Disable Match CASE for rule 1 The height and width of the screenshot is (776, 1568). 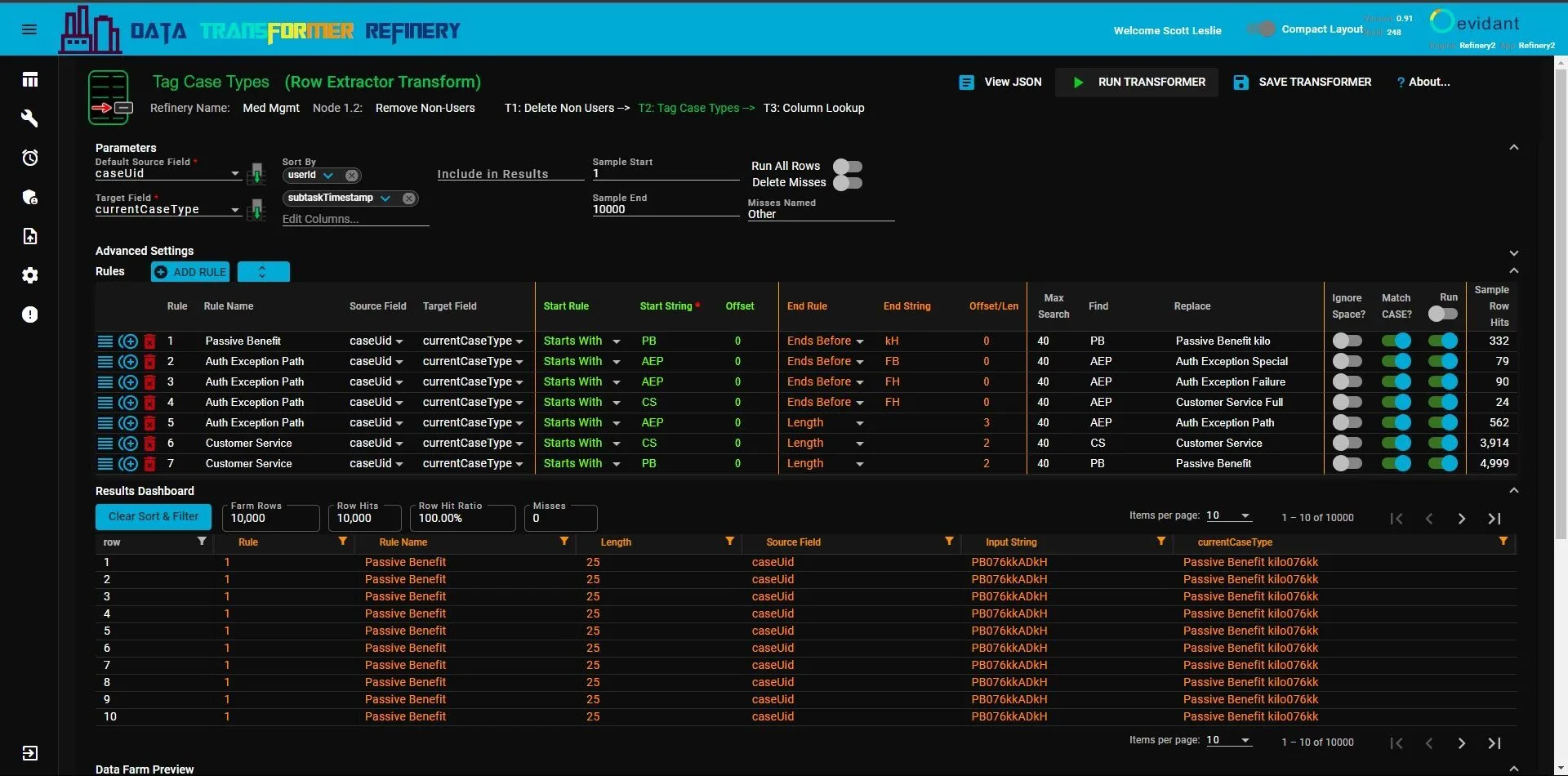[1396, 341]
